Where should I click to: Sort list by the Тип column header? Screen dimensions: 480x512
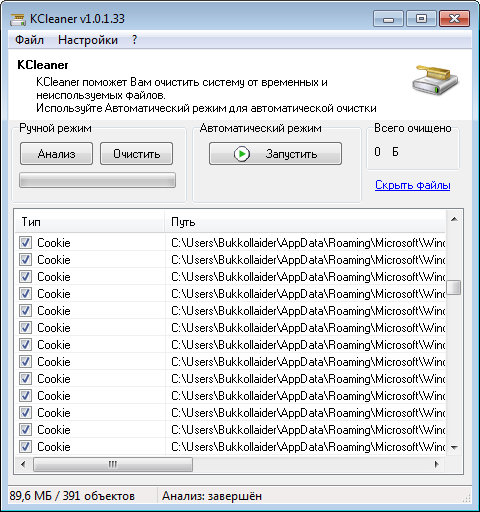coord(89,222)
